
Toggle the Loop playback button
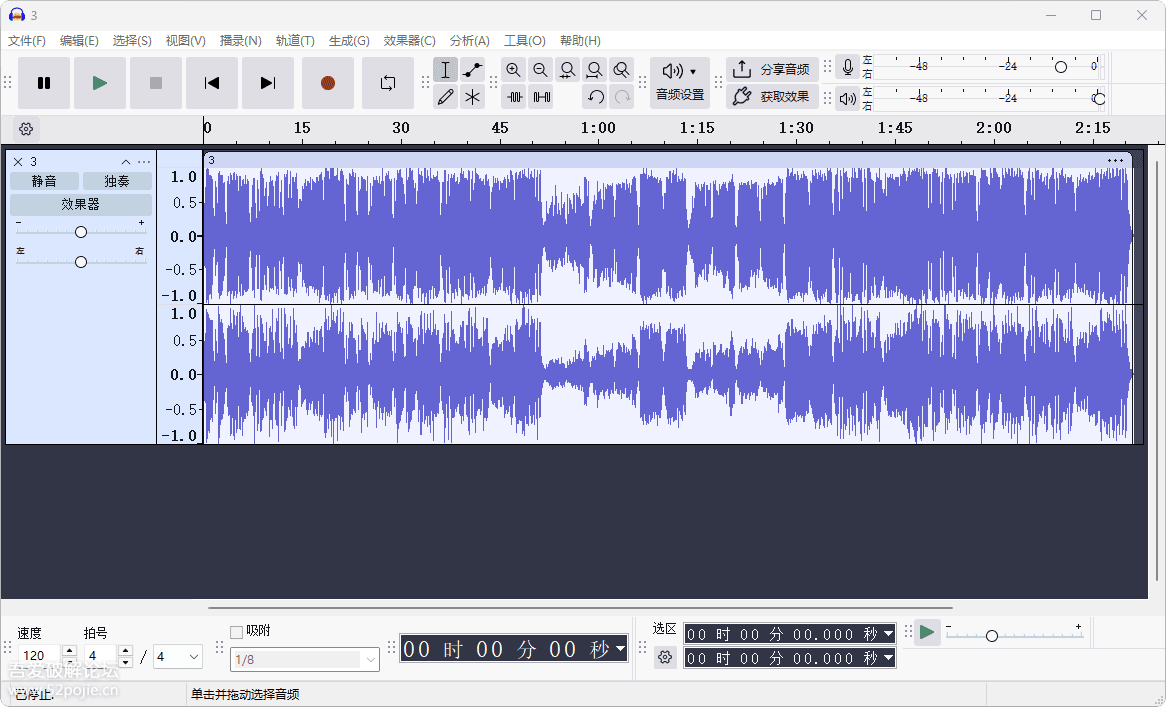[x=387, y=83]
